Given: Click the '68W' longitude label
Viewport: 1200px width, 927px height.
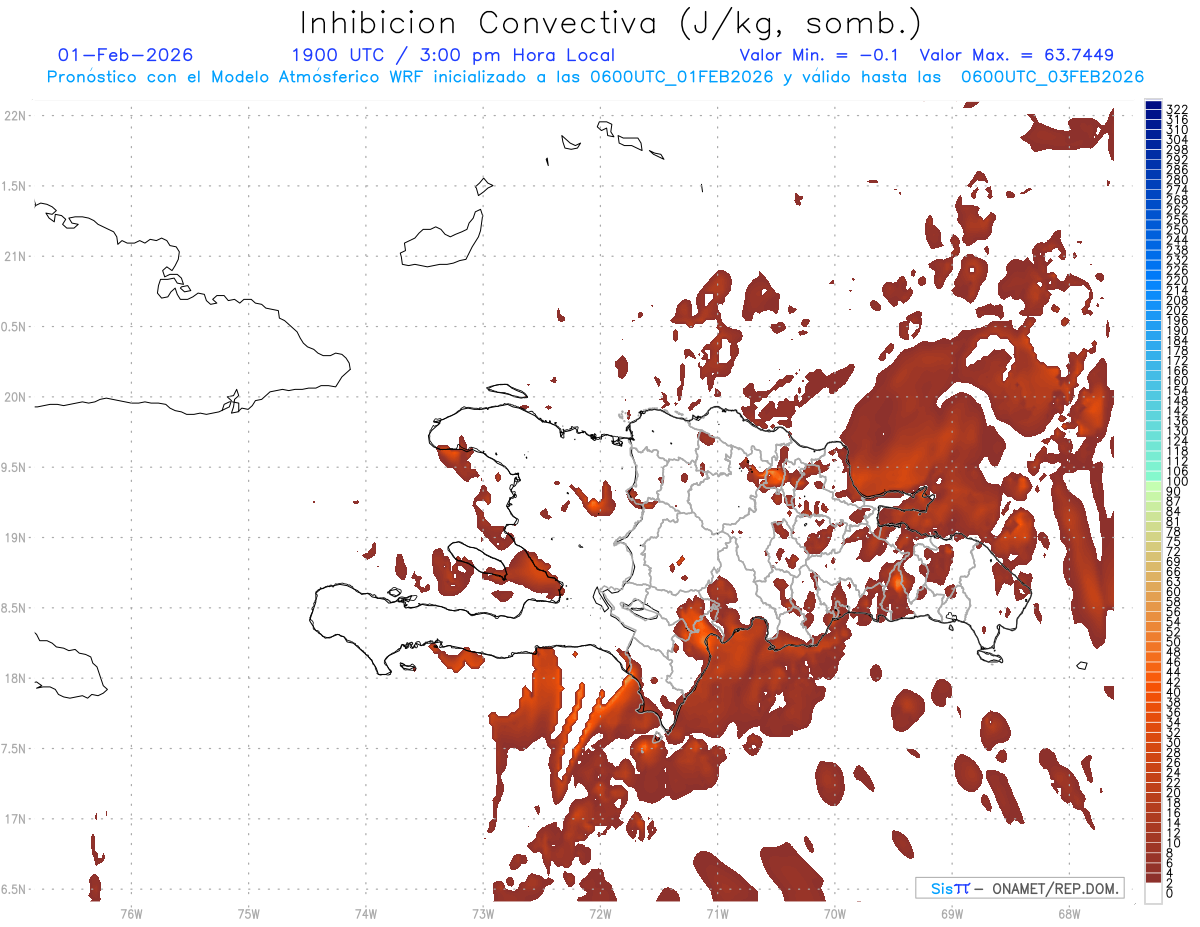Looking at the screenshot, I should coord(1069,913).
